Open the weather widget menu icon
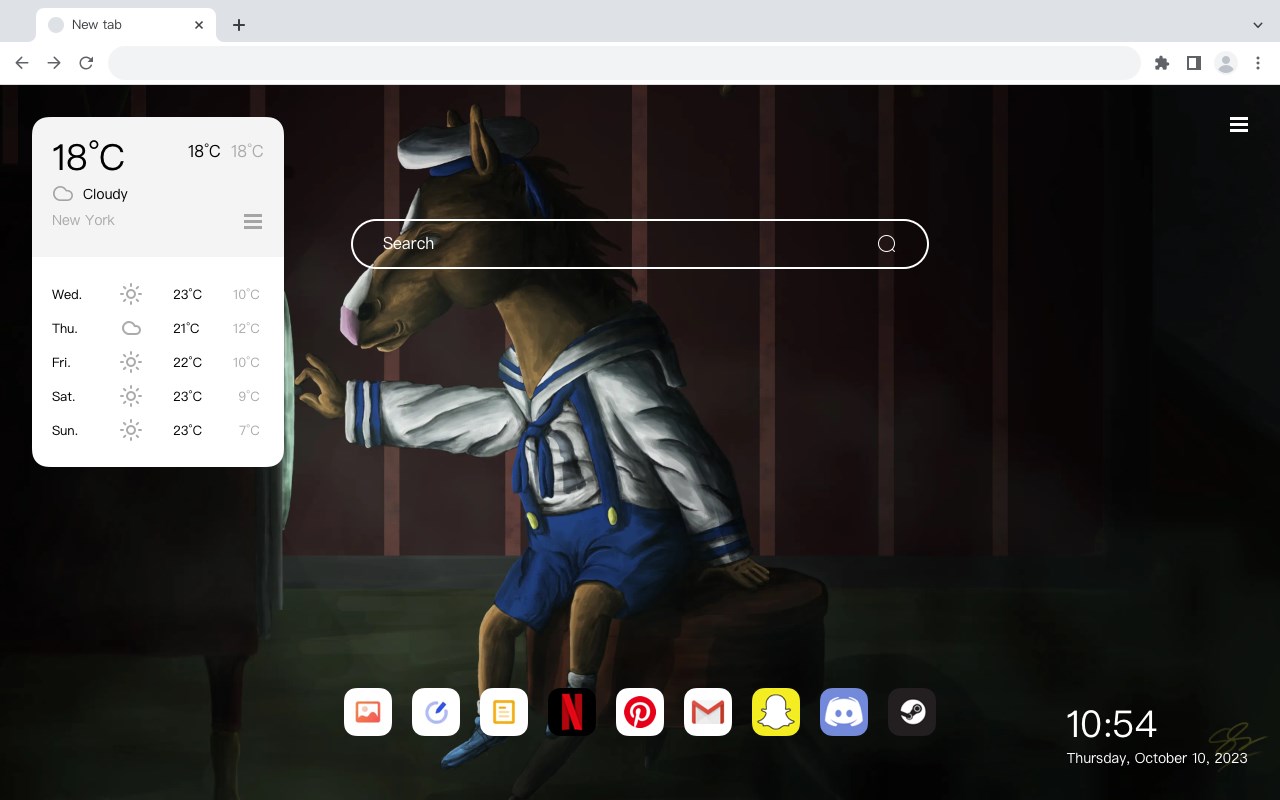This screenshot has height=800, width=1280. click(x=253, y=221)
